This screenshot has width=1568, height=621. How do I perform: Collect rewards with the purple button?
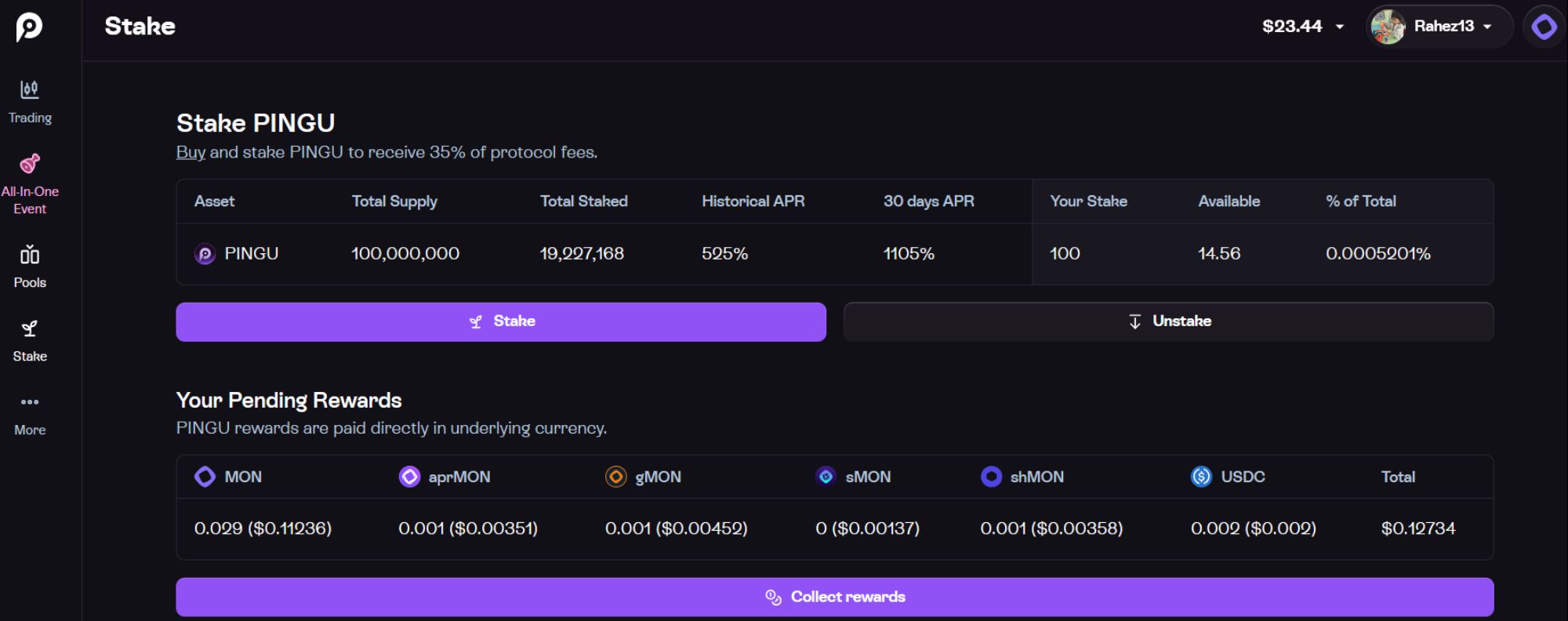[834, 597]
